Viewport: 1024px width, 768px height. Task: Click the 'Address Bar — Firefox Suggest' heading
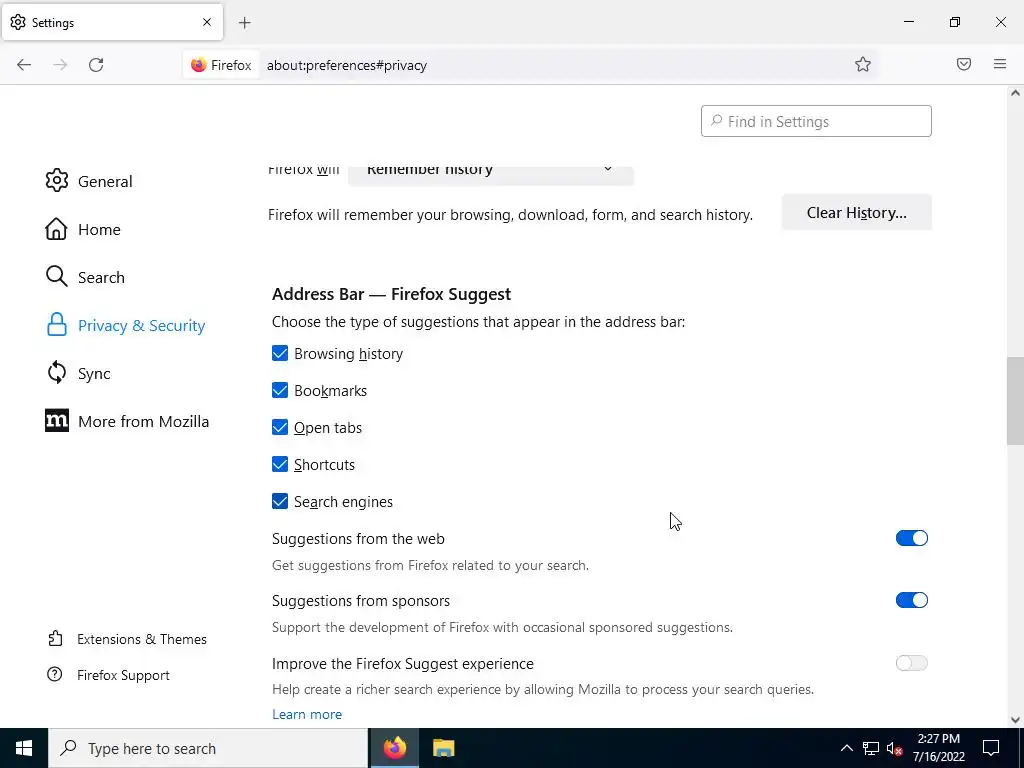click(x=391, y=294)
